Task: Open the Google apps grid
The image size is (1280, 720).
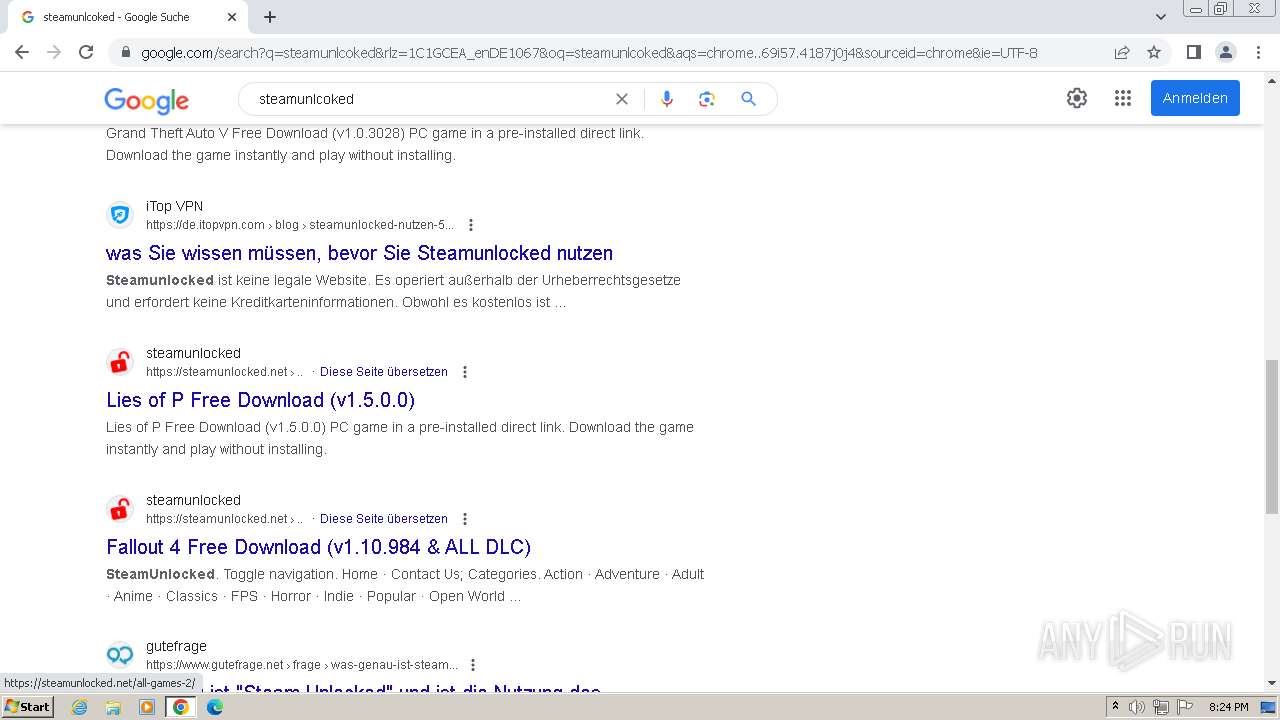Action: [x=1123, y=98]
